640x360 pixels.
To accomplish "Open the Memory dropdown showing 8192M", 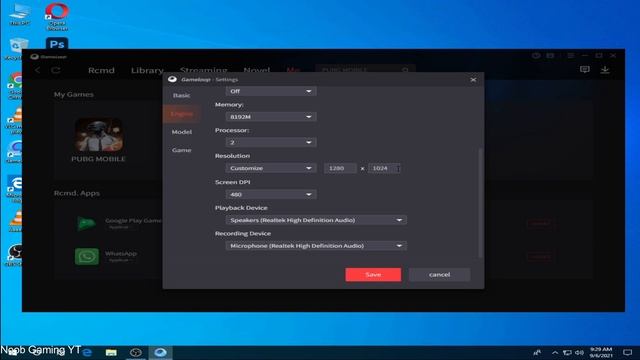I will [x=271, y=117].
